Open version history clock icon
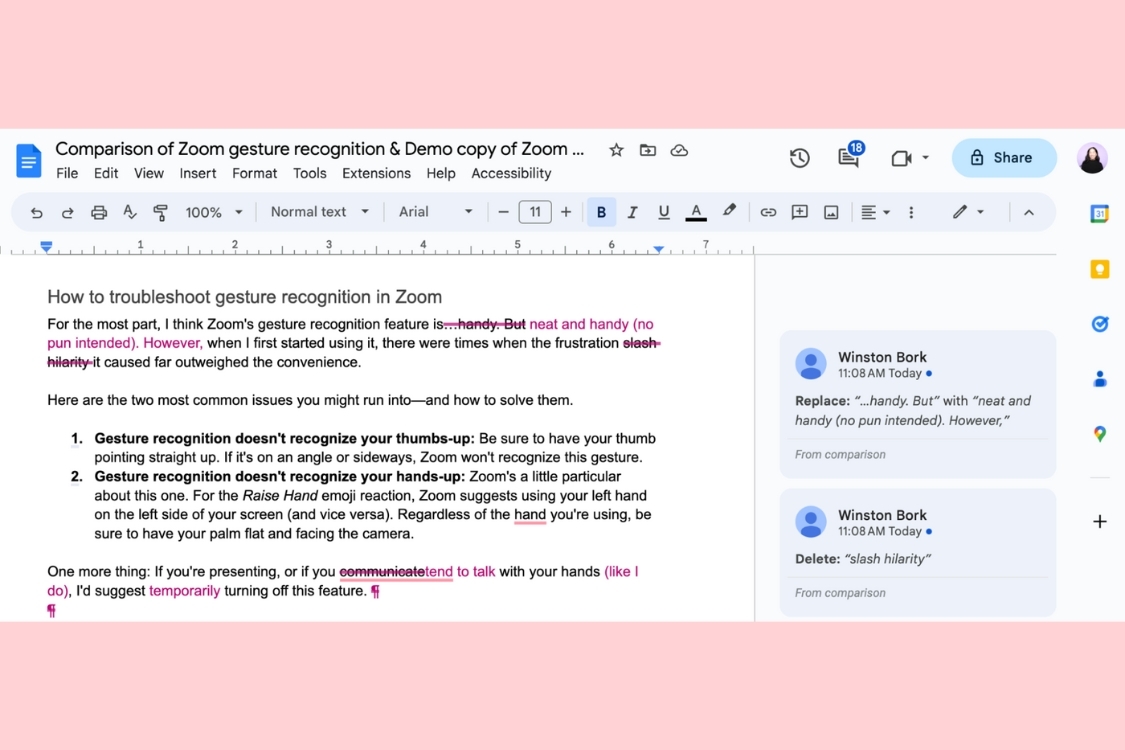1125x750 pixels. [799, 158]
